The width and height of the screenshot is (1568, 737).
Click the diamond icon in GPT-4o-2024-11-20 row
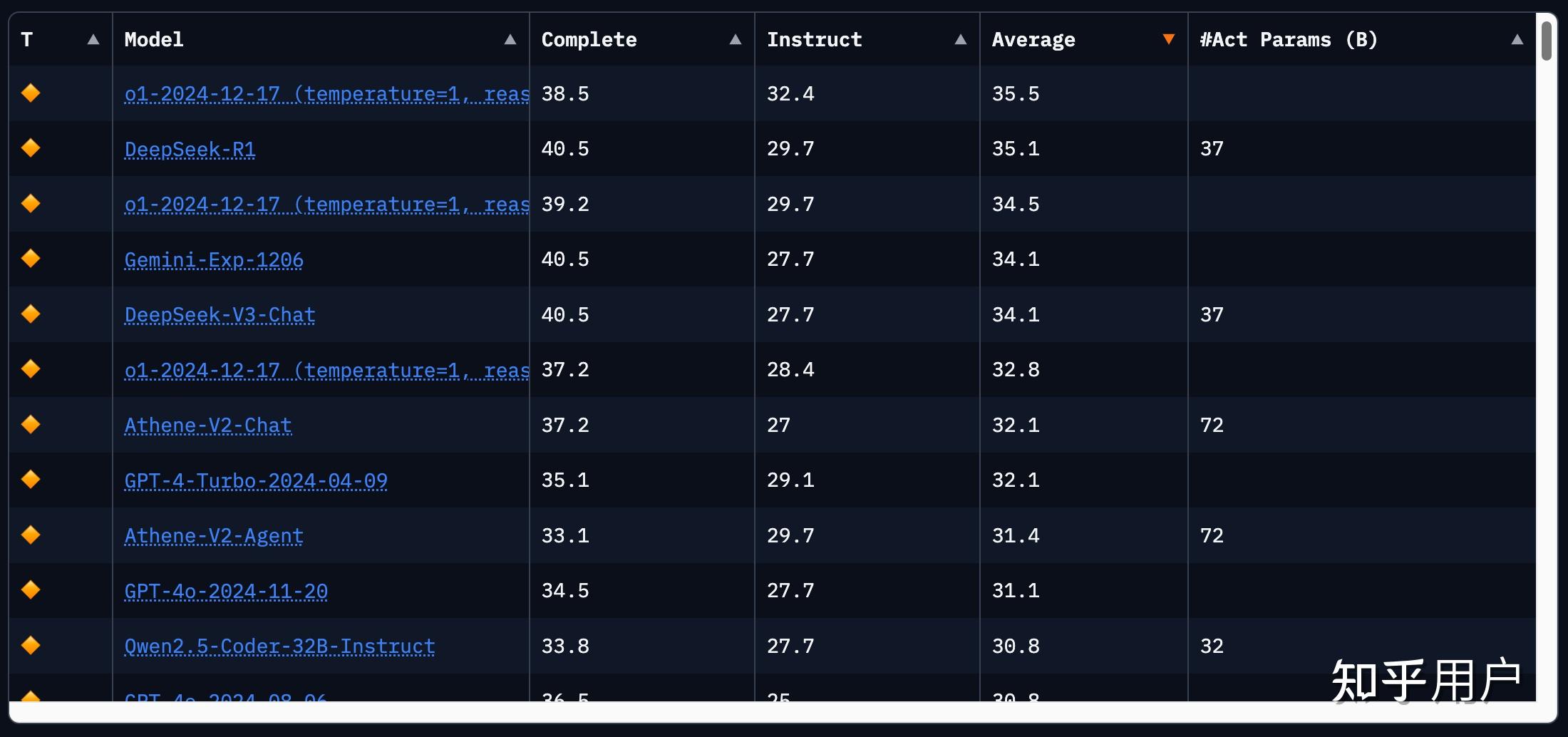point(31,590)
